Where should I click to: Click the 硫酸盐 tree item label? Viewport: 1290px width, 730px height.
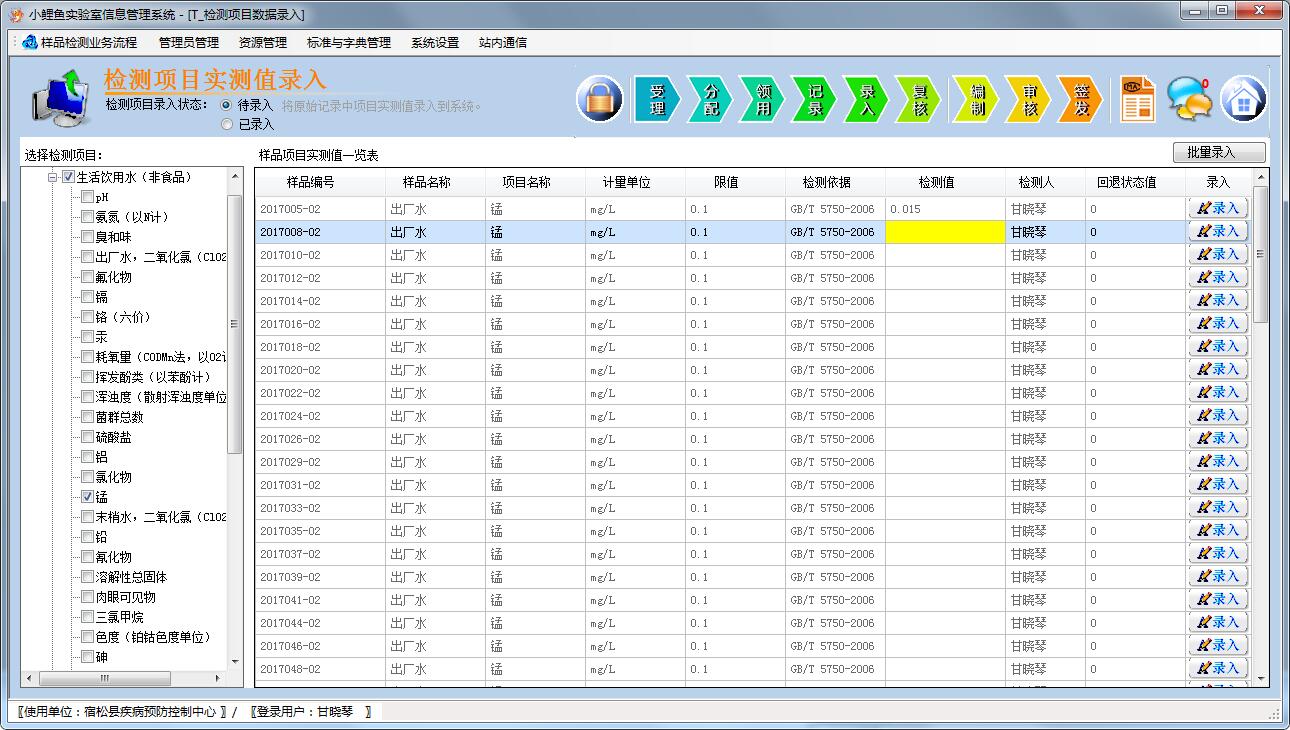(x=113, y=437)
